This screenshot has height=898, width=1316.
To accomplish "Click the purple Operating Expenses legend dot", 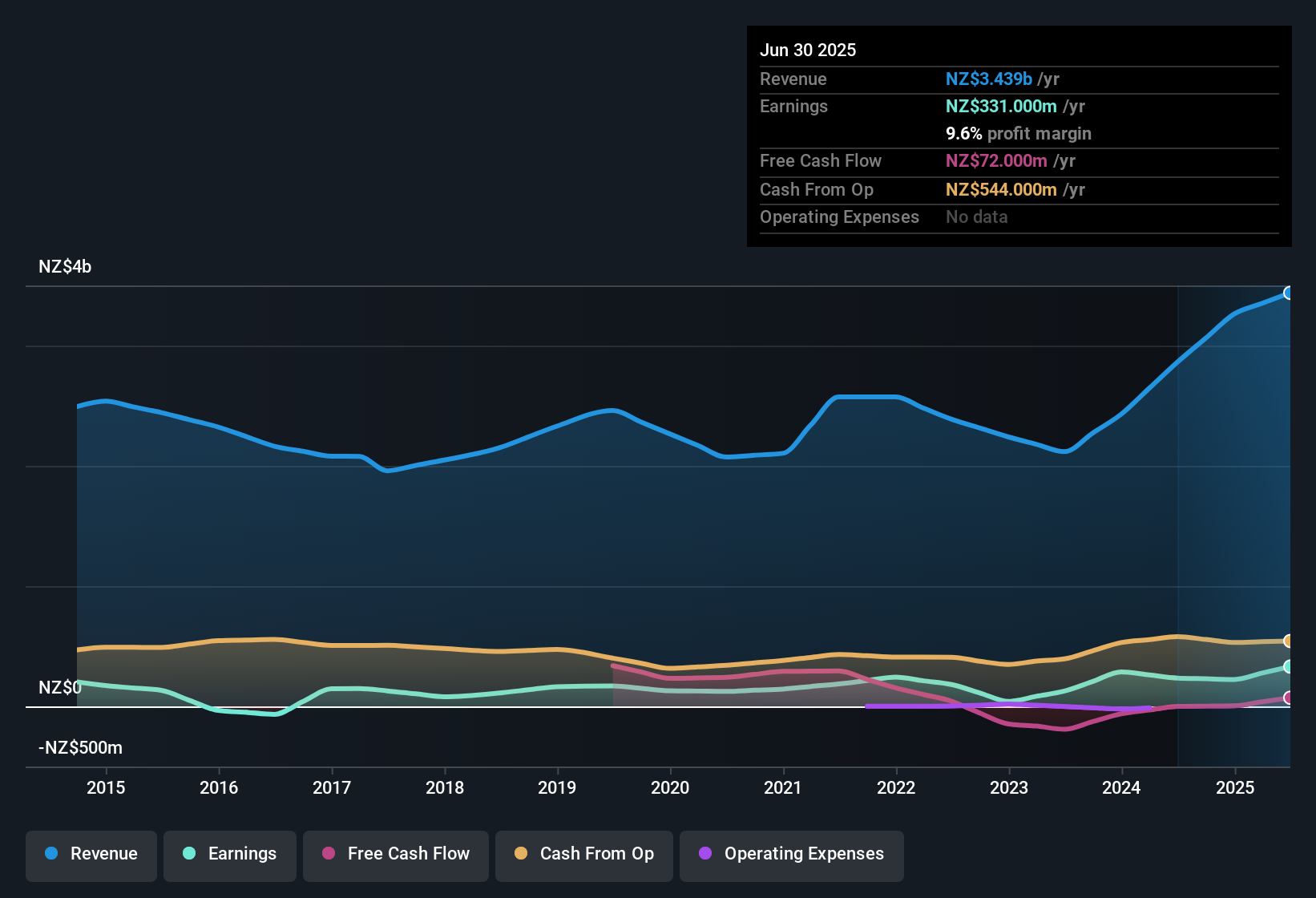I will (x=705, y=854).
